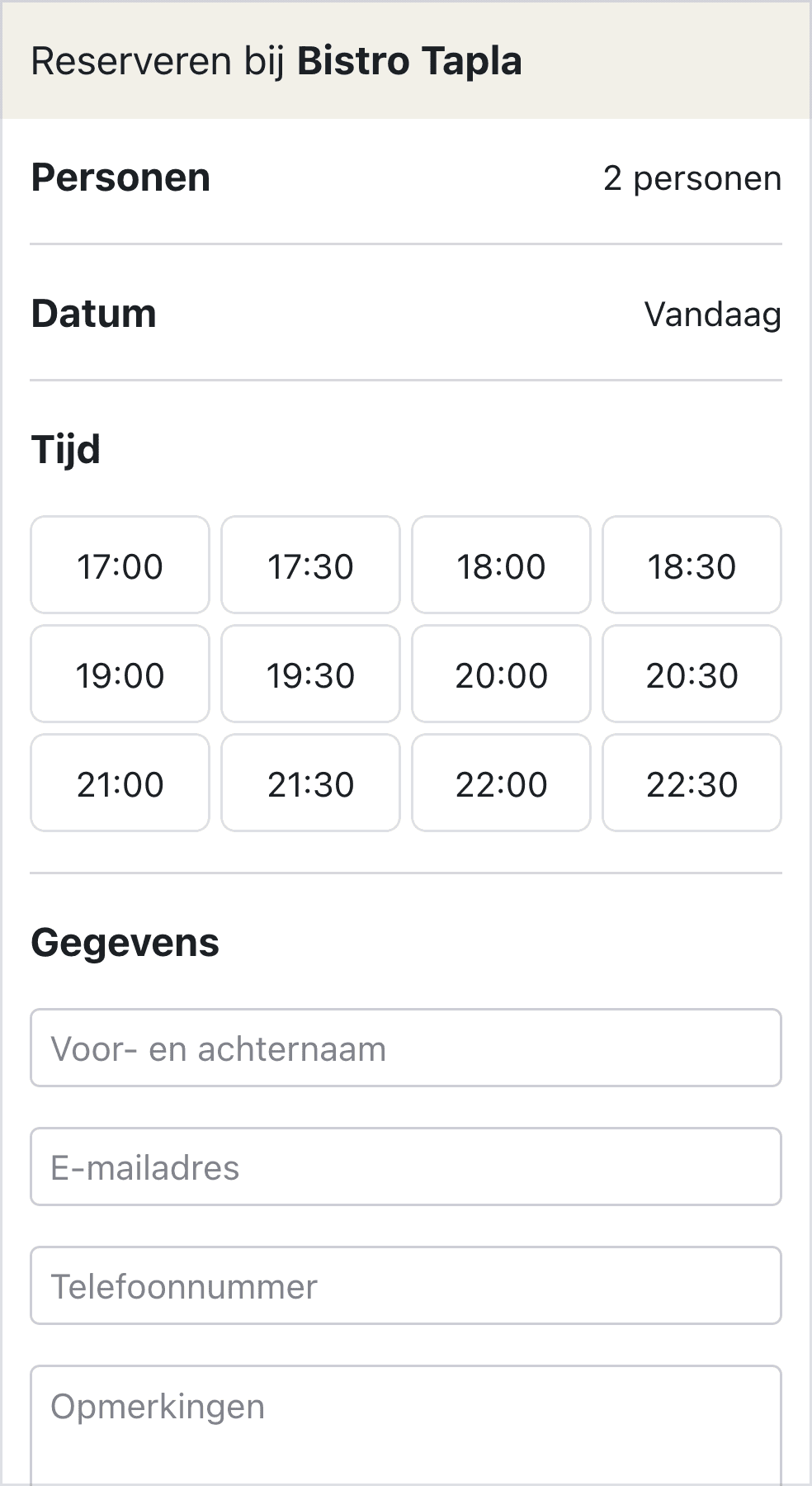Select the 22:00 time slot

pos(502,783)
